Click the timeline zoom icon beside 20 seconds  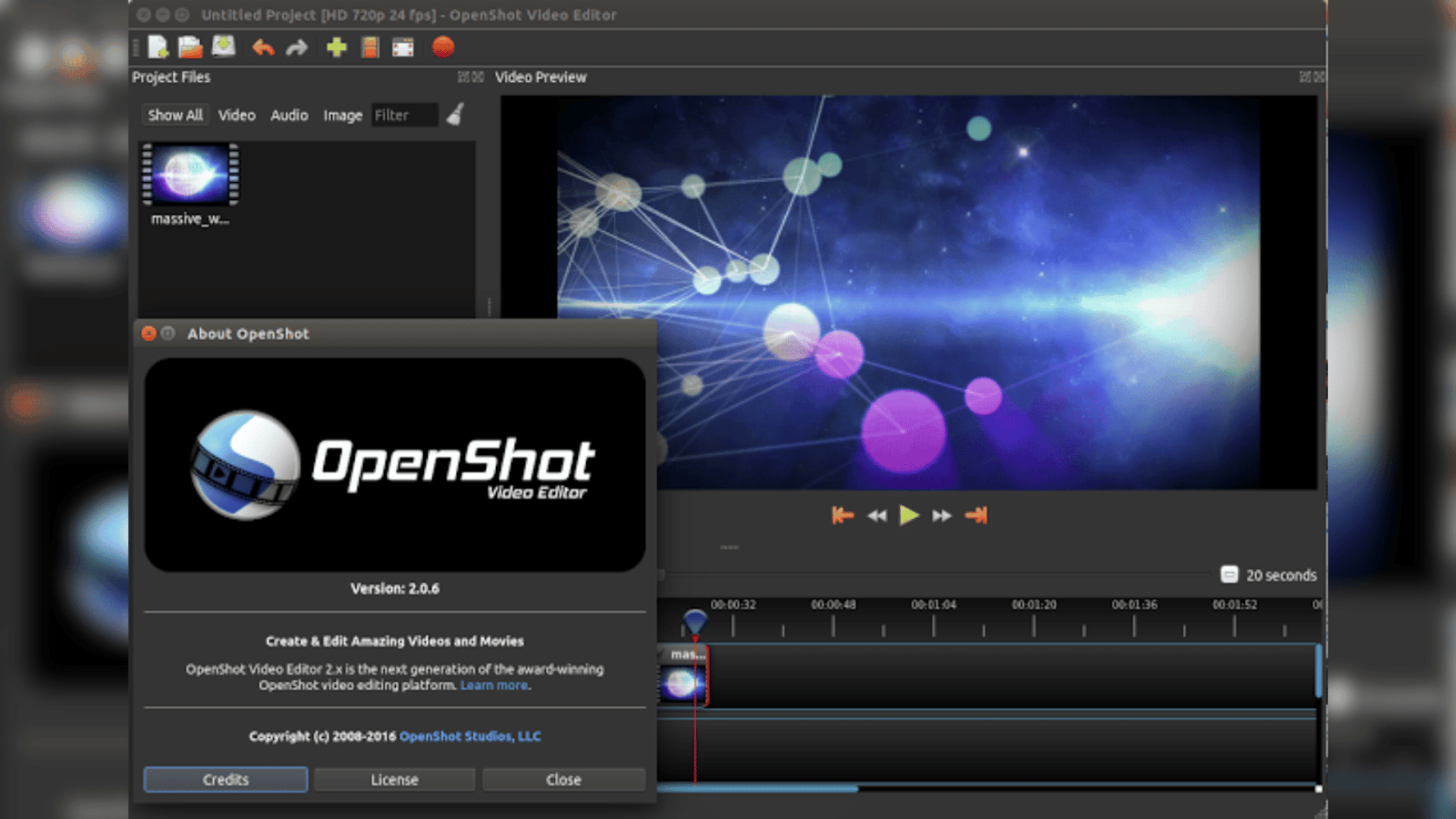(x=1229, y=574)
